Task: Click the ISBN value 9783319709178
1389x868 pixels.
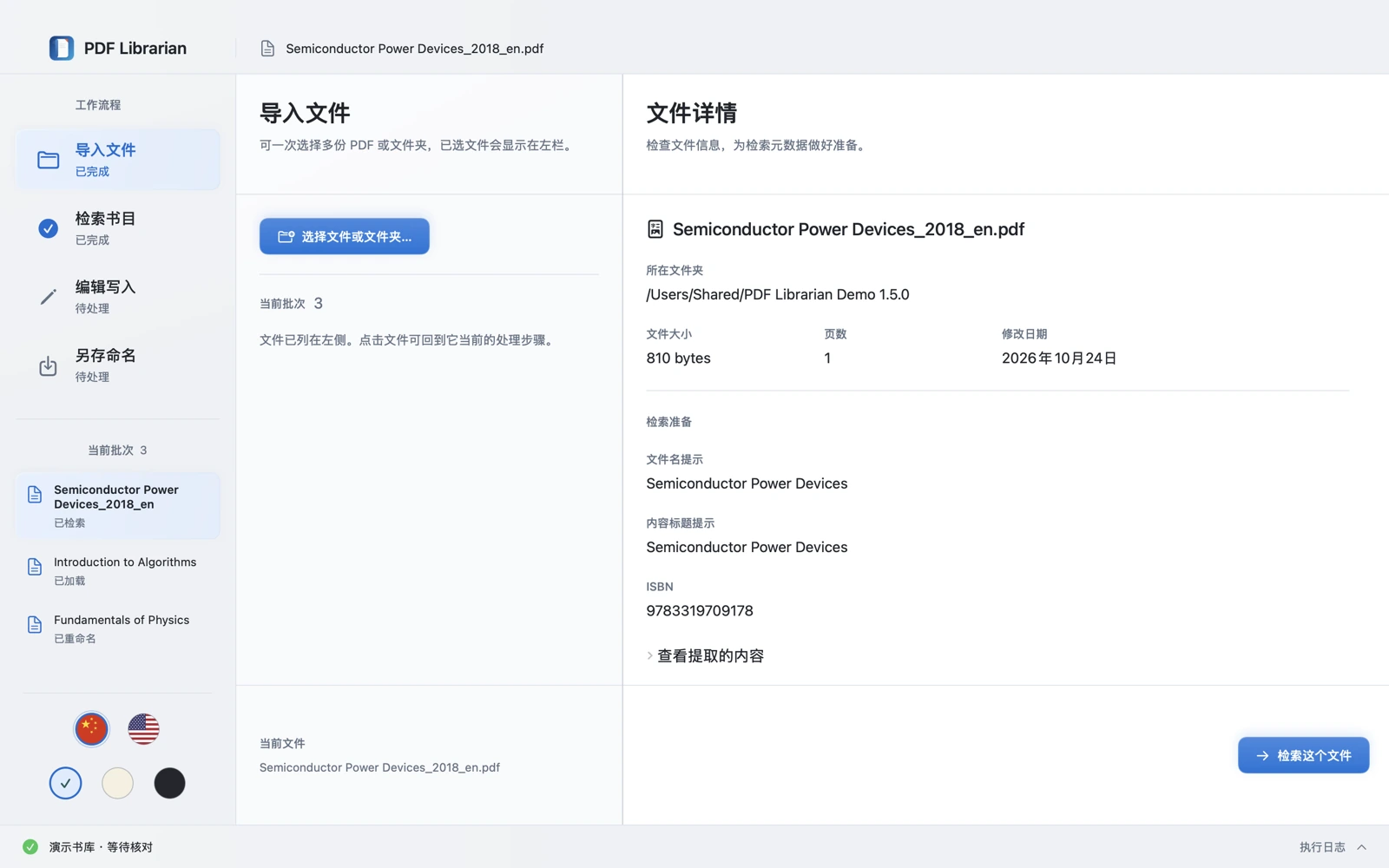Action: 700,611
